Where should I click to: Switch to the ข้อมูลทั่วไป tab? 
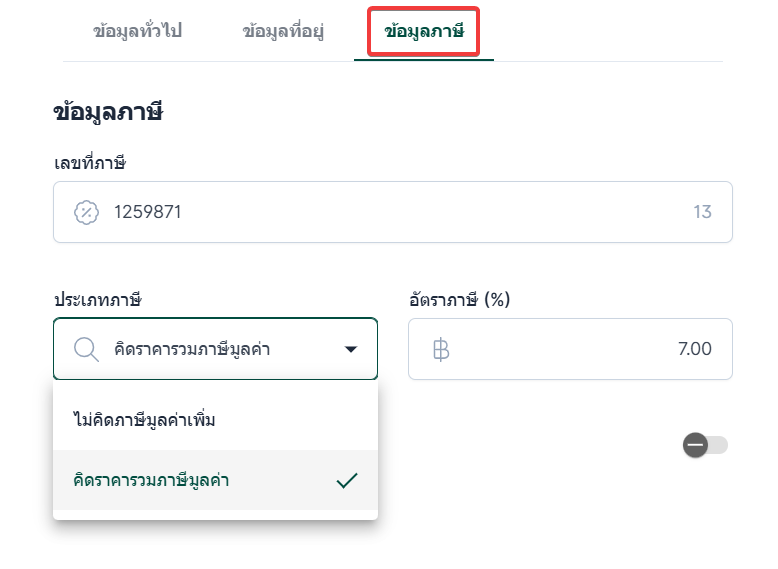click(x=137, y=31)
